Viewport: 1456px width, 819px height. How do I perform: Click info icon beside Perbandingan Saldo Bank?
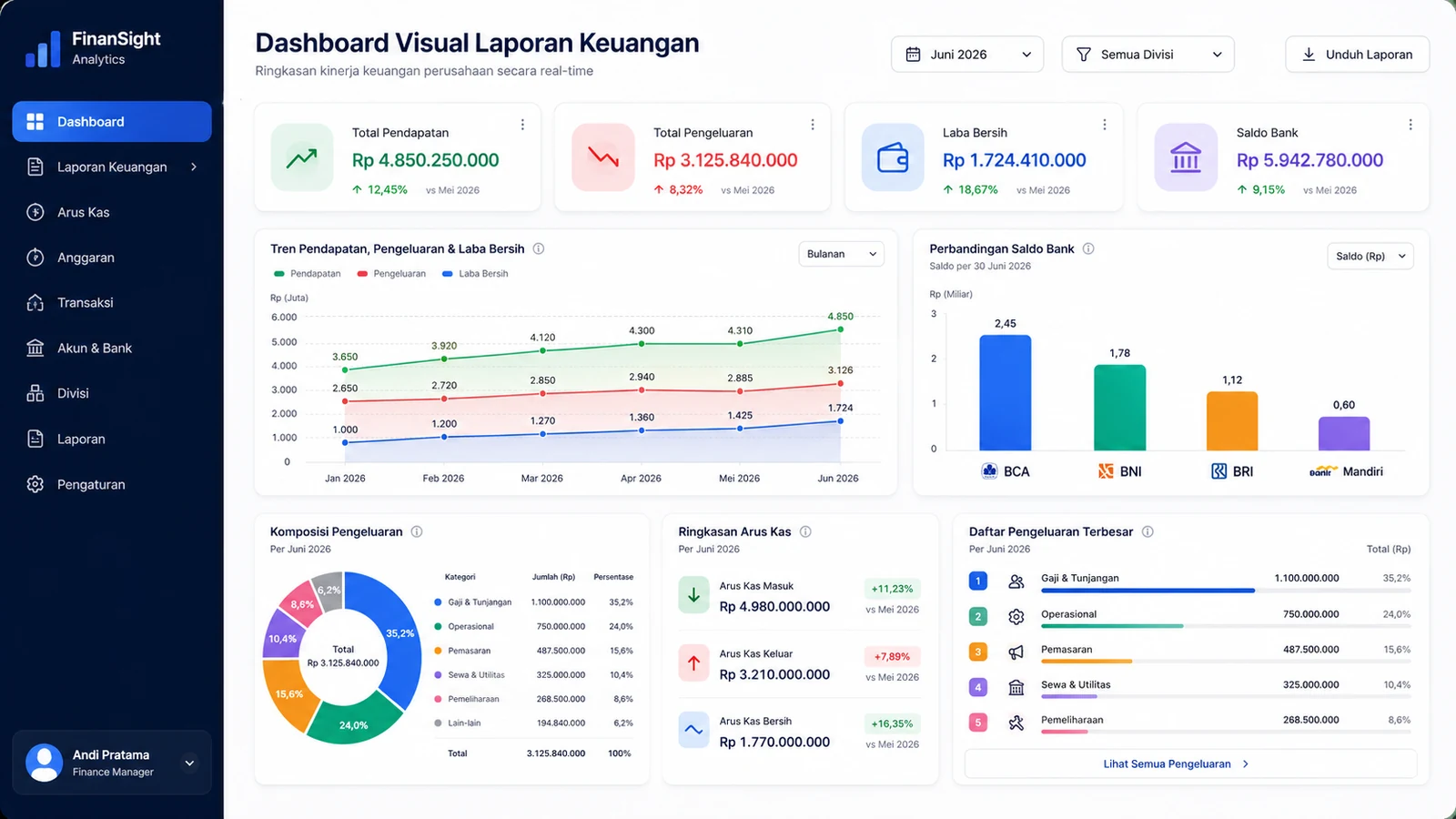pos(1088,248)
